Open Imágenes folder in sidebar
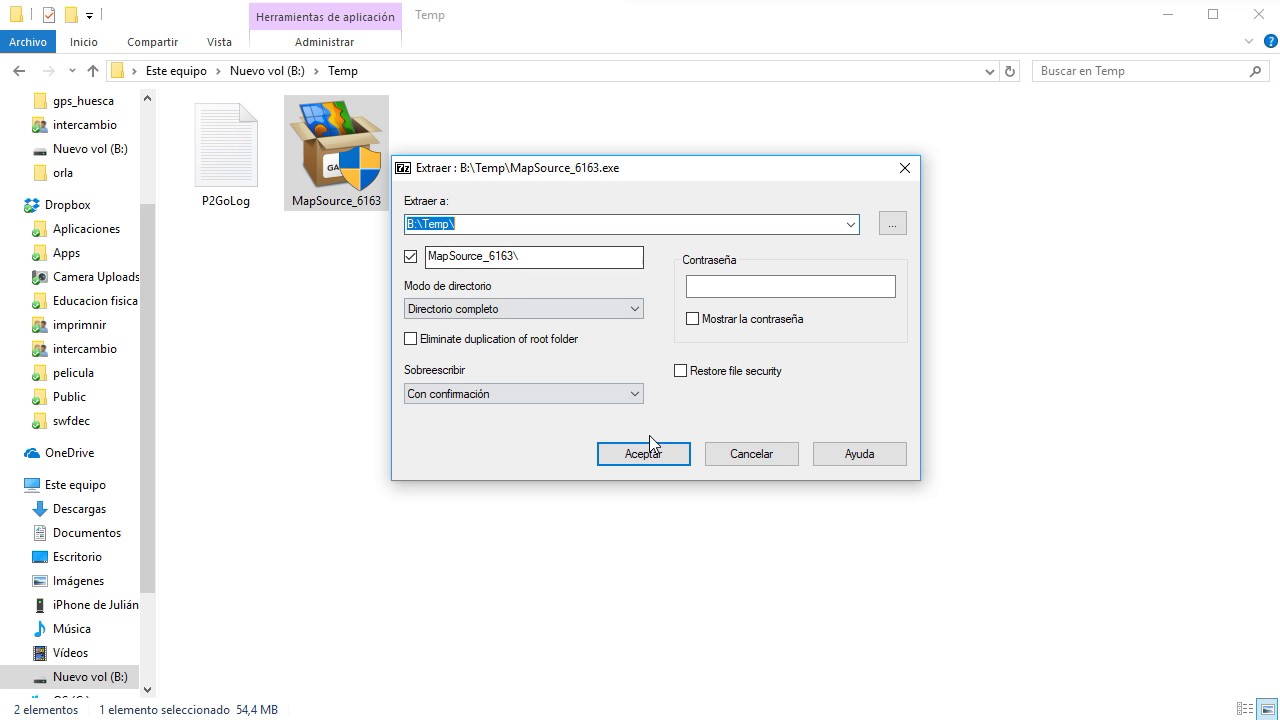This screenshot has width=1280, height=720. coord(78,581)
